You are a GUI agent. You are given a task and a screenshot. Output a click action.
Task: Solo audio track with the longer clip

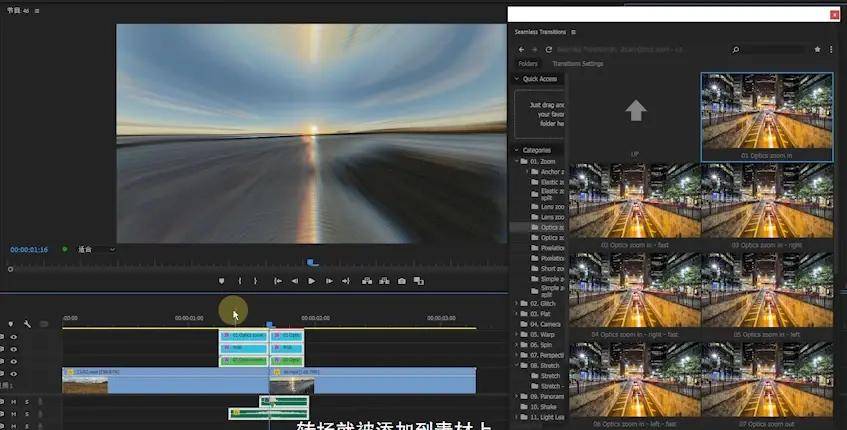pyautogui.click(x=27, y=414)
